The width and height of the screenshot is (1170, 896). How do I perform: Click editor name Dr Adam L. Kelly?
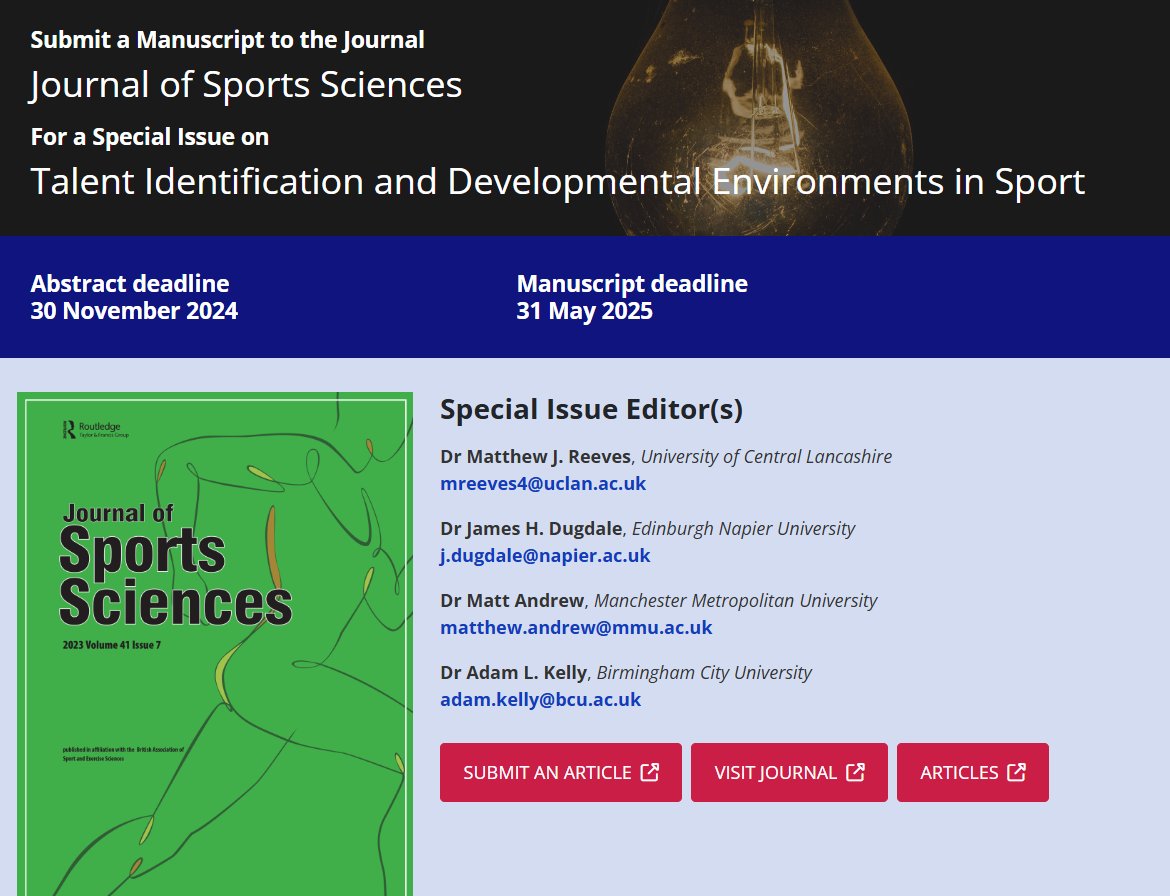[x=513, y=672]
